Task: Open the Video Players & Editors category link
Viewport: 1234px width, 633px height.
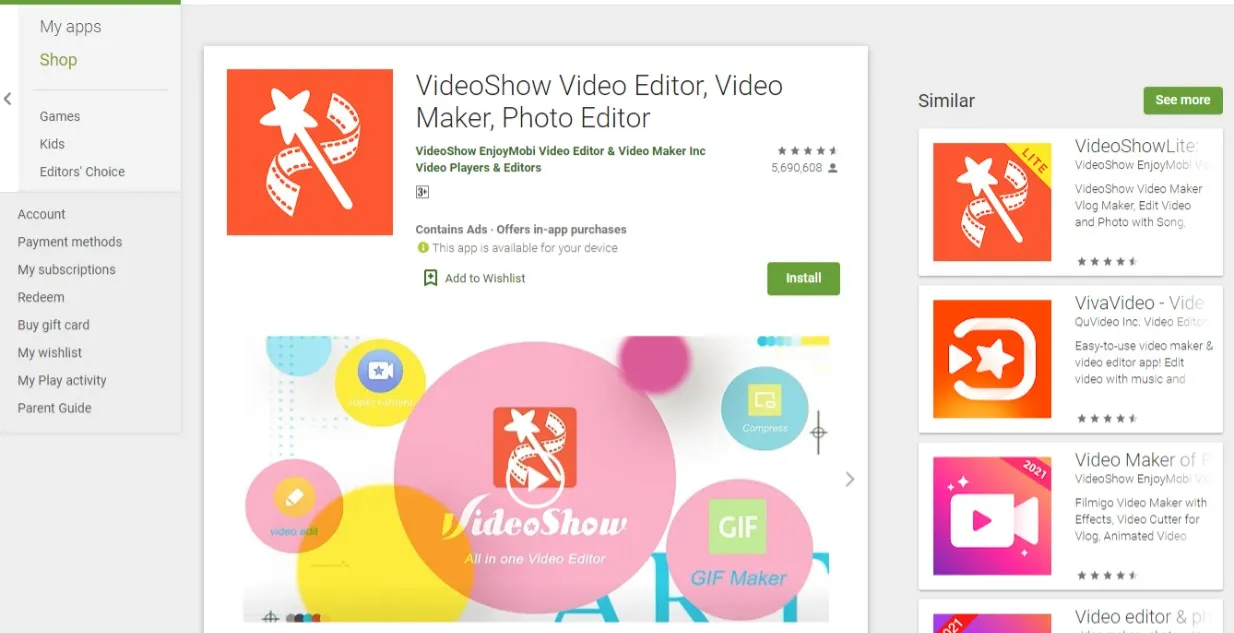Action: point(478,168)
